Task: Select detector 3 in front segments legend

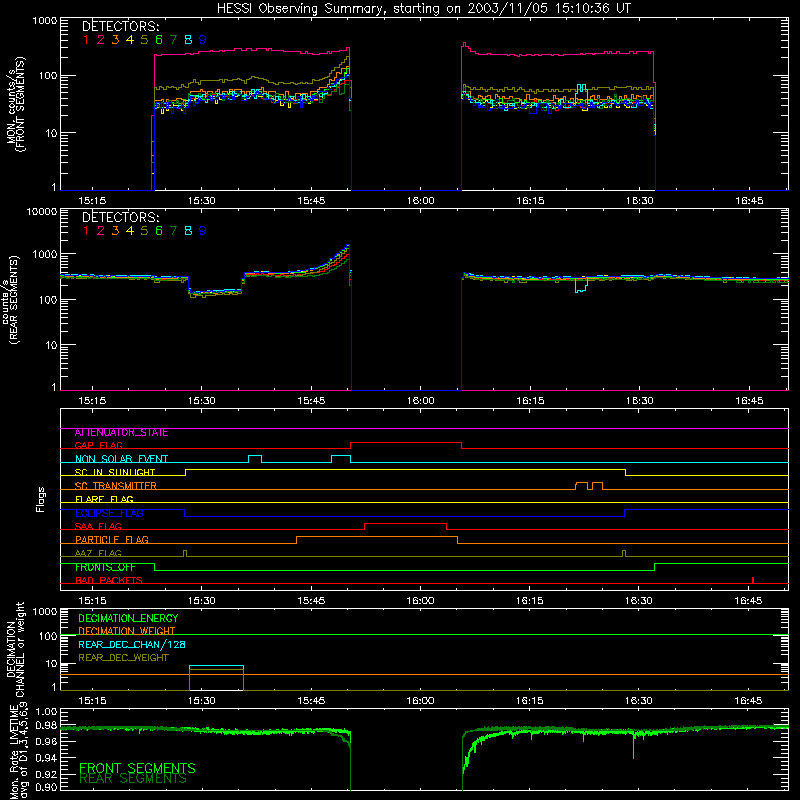Action: [115, 40]
